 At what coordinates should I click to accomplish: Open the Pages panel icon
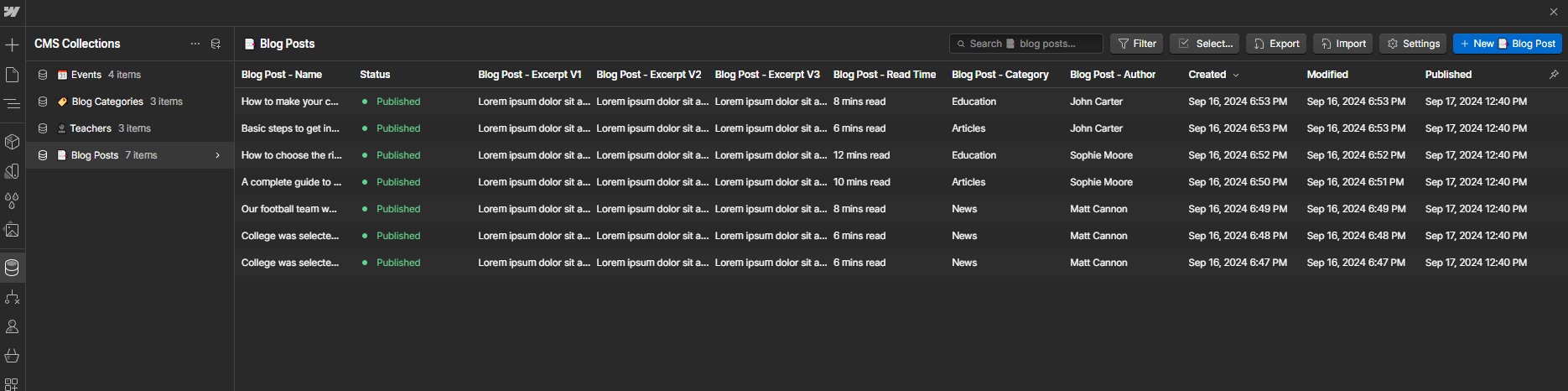click(x=12, y=75)
